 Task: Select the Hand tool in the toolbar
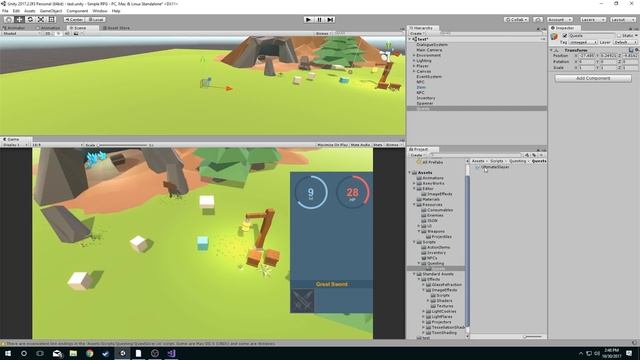click(x=8, y=20)
